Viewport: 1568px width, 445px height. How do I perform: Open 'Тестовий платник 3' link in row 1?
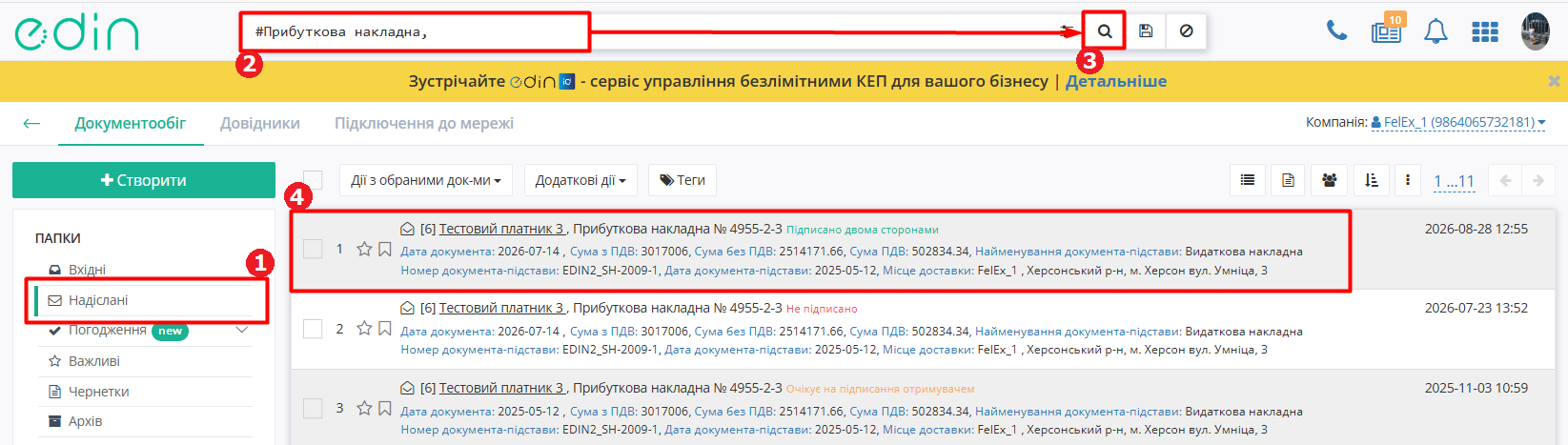pyautogui.click(x=502, y=229)
